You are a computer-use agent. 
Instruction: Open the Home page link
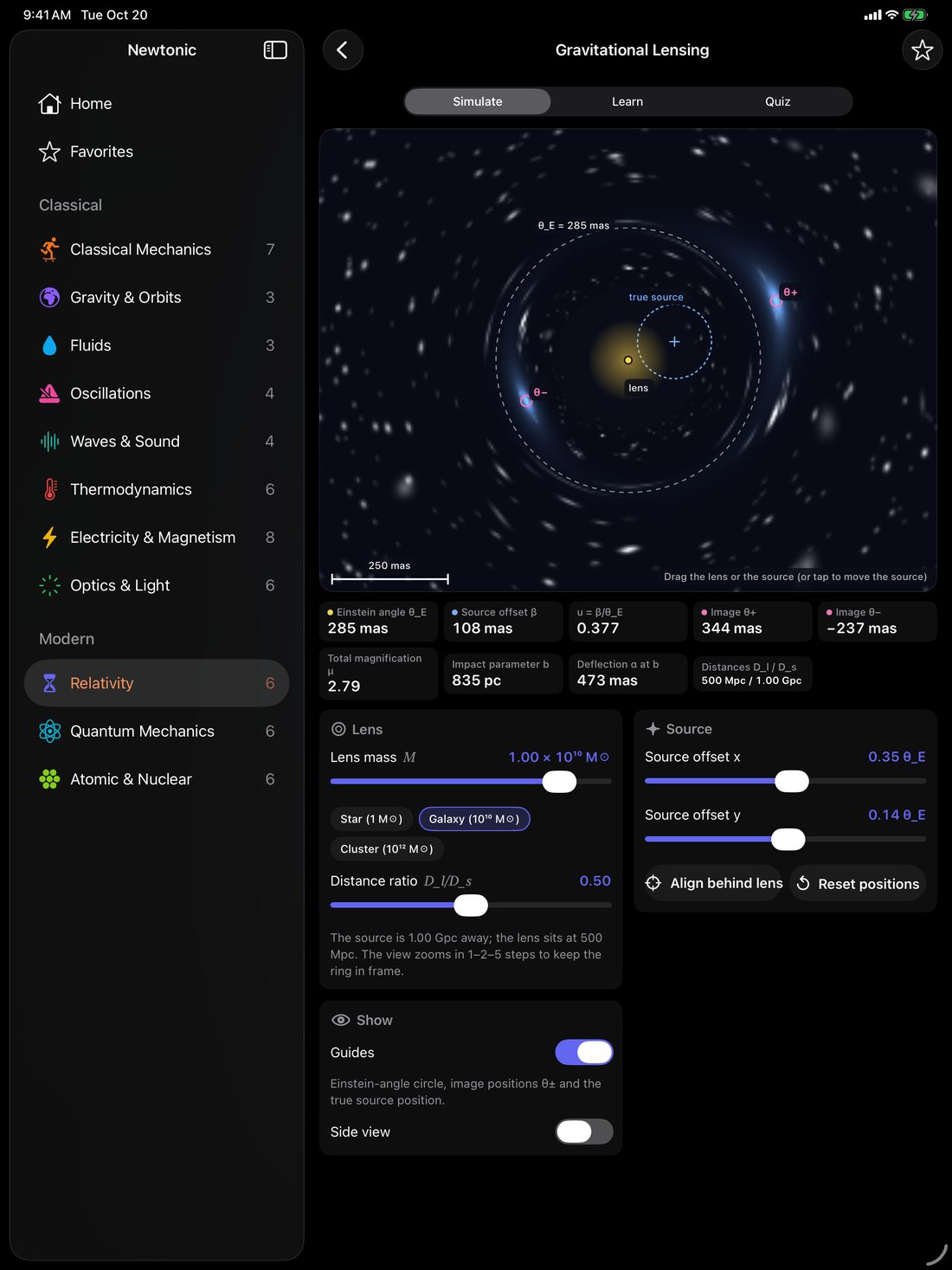157,104
